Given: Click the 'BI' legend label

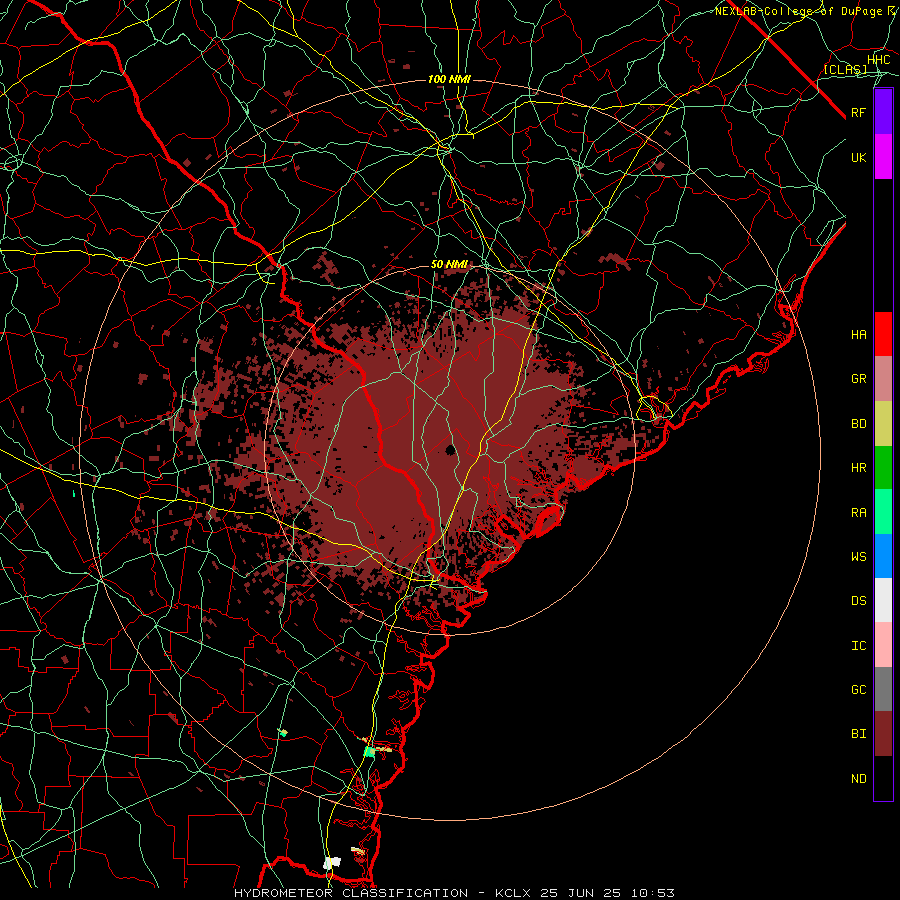Looking at the screenshot, I should coord(858,734).
